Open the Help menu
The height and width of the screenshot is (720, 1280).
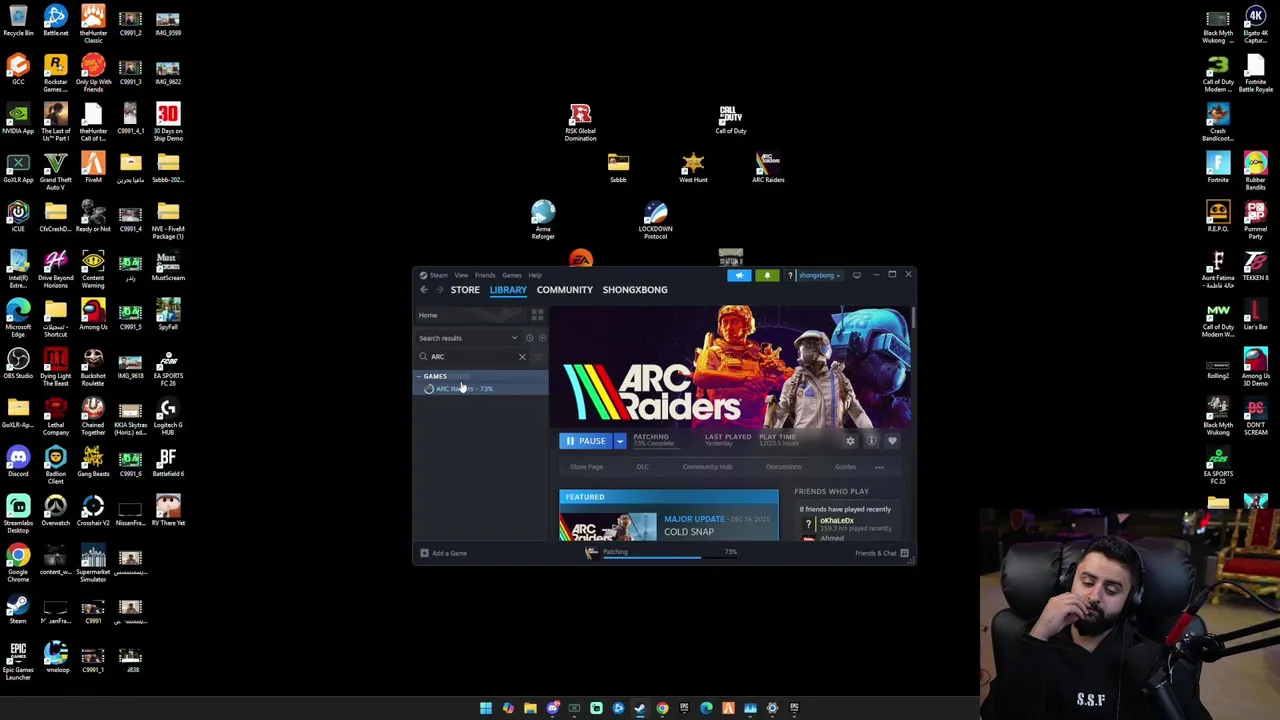tap(535, 275)
